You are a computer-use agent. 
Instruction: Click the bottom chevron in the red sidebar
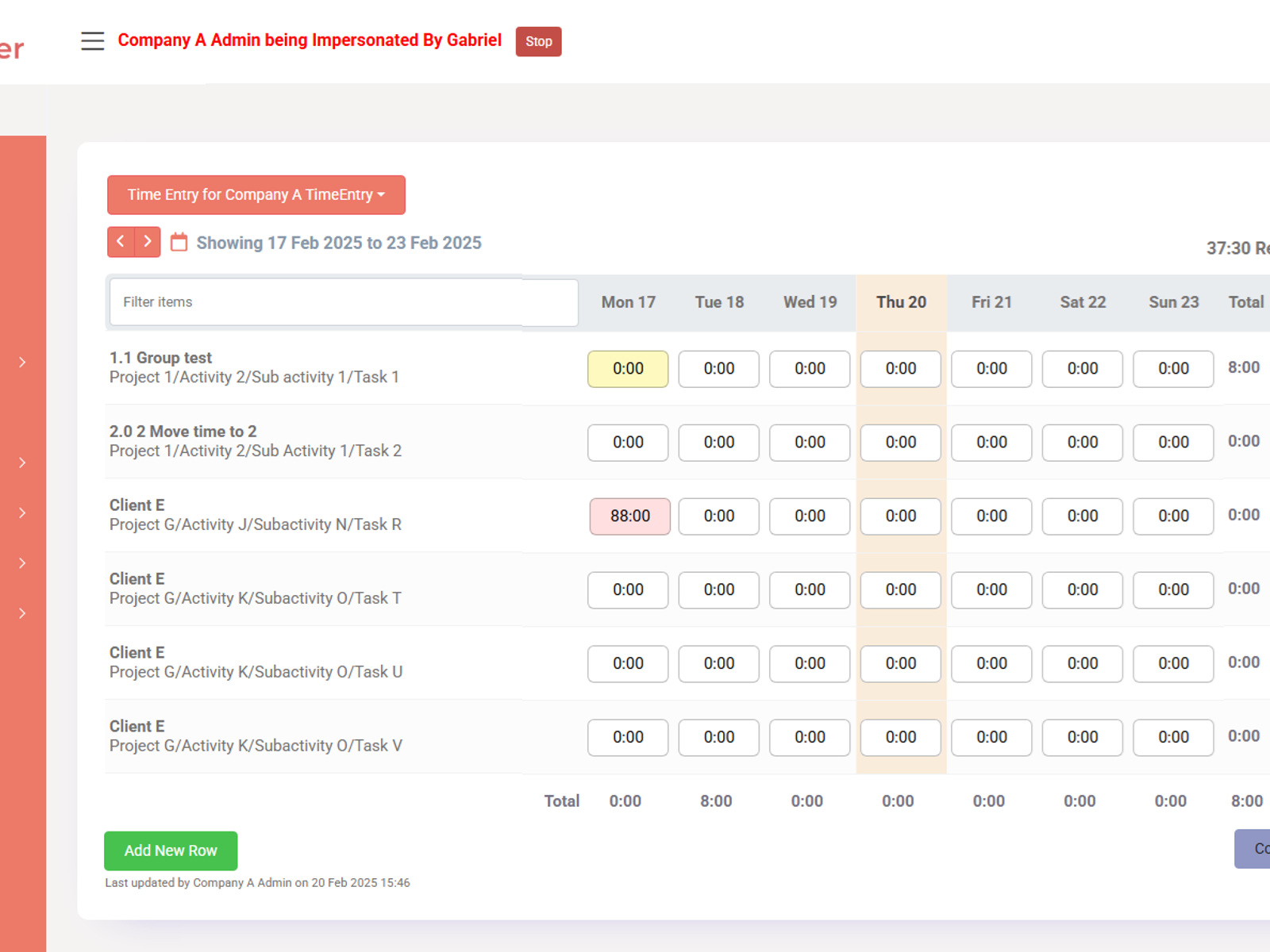[21, 612]
